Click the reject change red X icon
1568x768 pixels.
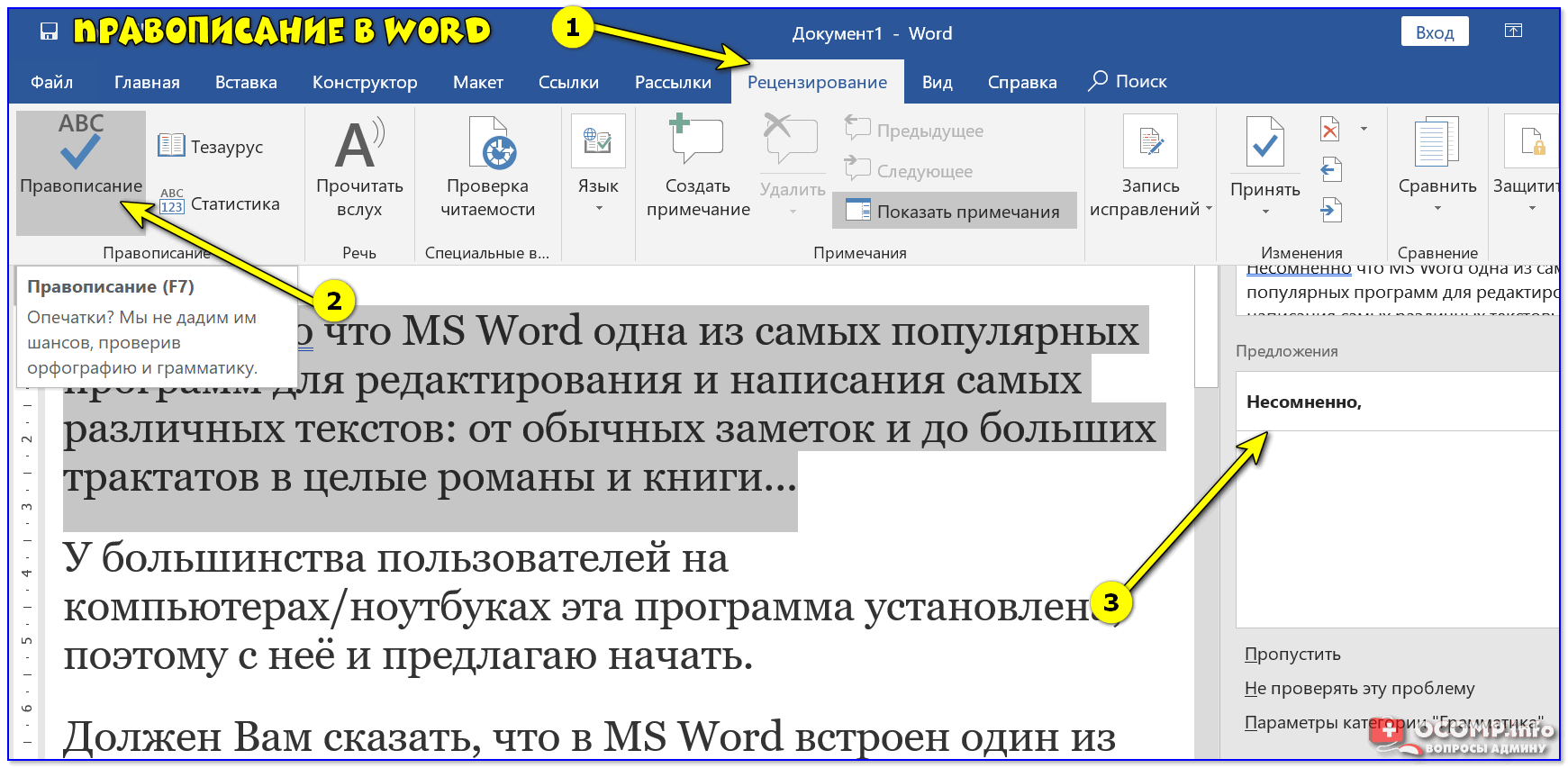pos(1330,130)
